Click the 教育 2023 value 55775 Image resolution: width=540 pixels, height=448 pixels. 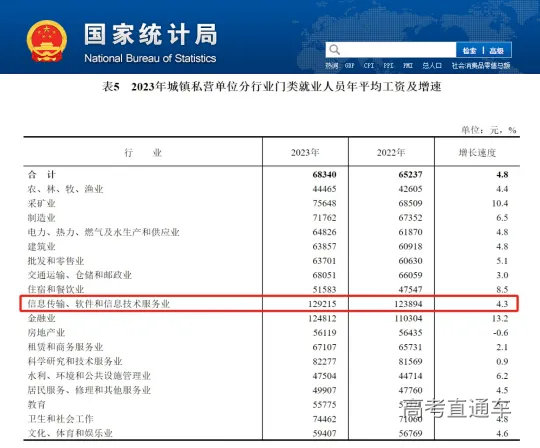324,405
